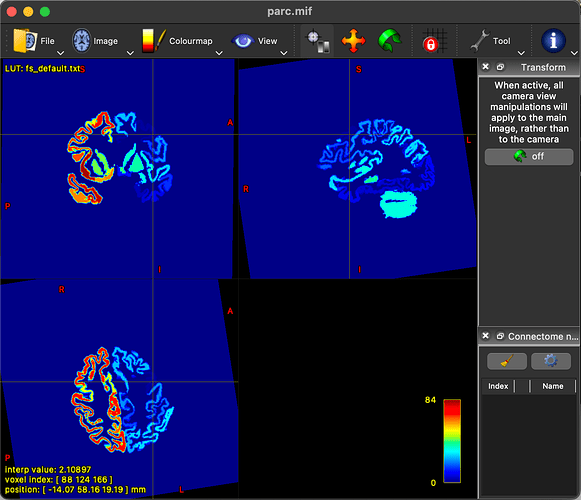Undock the Transform panel via float icon
This screenshot has width=581, height=500.
click(x=500, y=67)
